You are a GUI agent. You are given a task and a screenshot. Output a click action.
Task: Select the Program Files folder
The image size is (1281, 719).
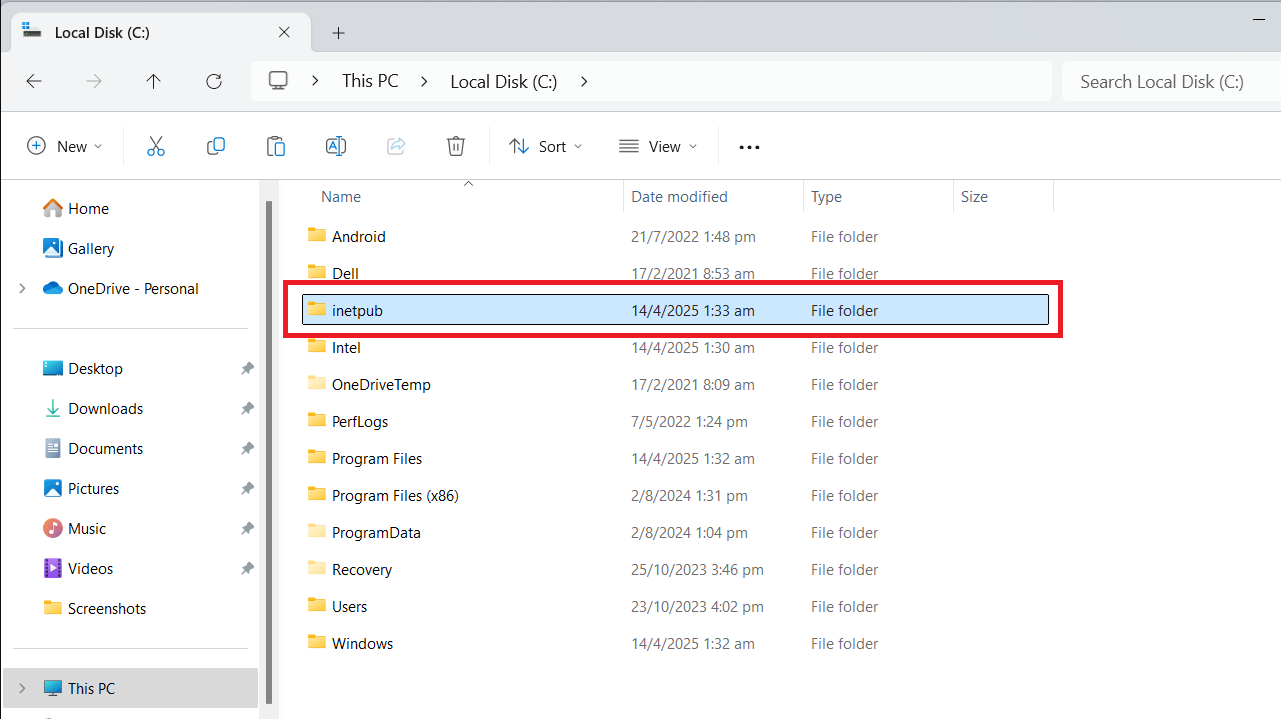tap(675, 459)
